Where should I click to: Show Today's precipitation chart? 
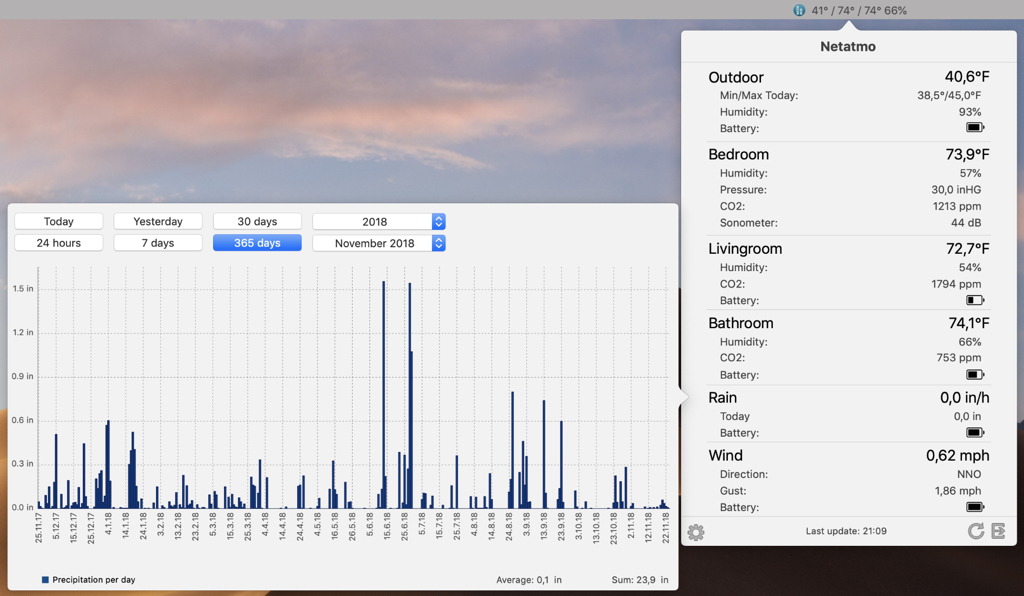[59, 221]
